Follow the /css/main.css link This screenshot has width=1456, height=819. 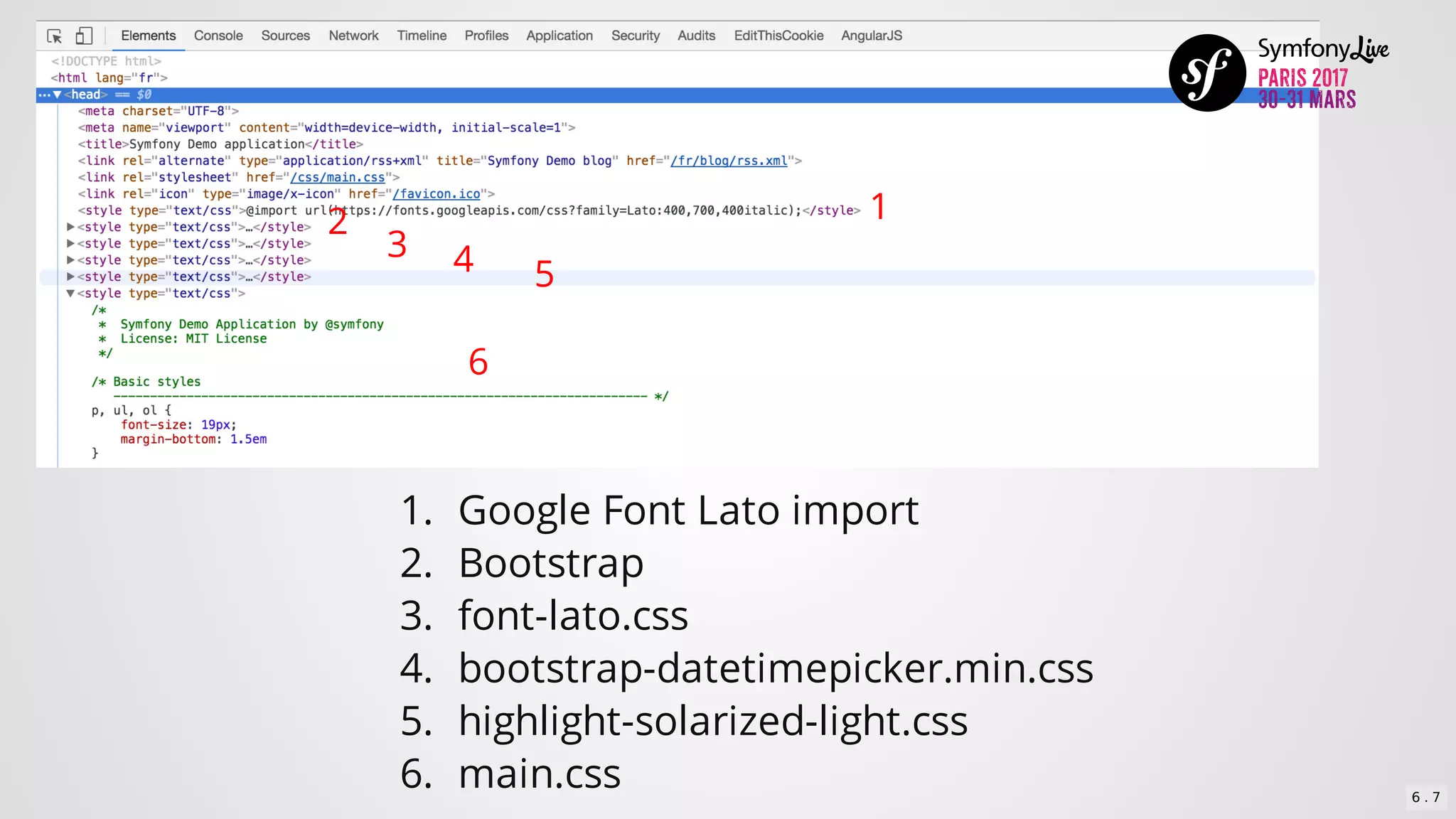pyautogui.click(x=338, y=177)
